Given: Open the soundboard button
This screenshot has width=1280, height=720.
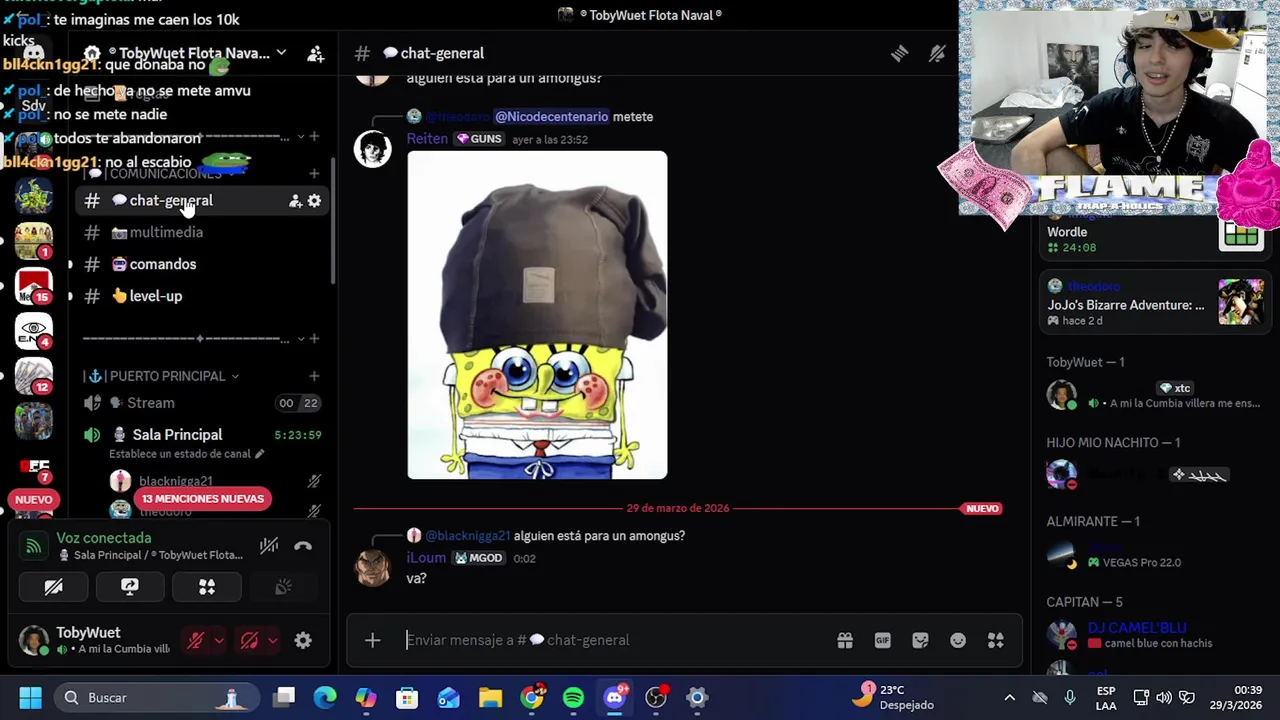Looking at the screenshot, I should (x=283, y=587).
